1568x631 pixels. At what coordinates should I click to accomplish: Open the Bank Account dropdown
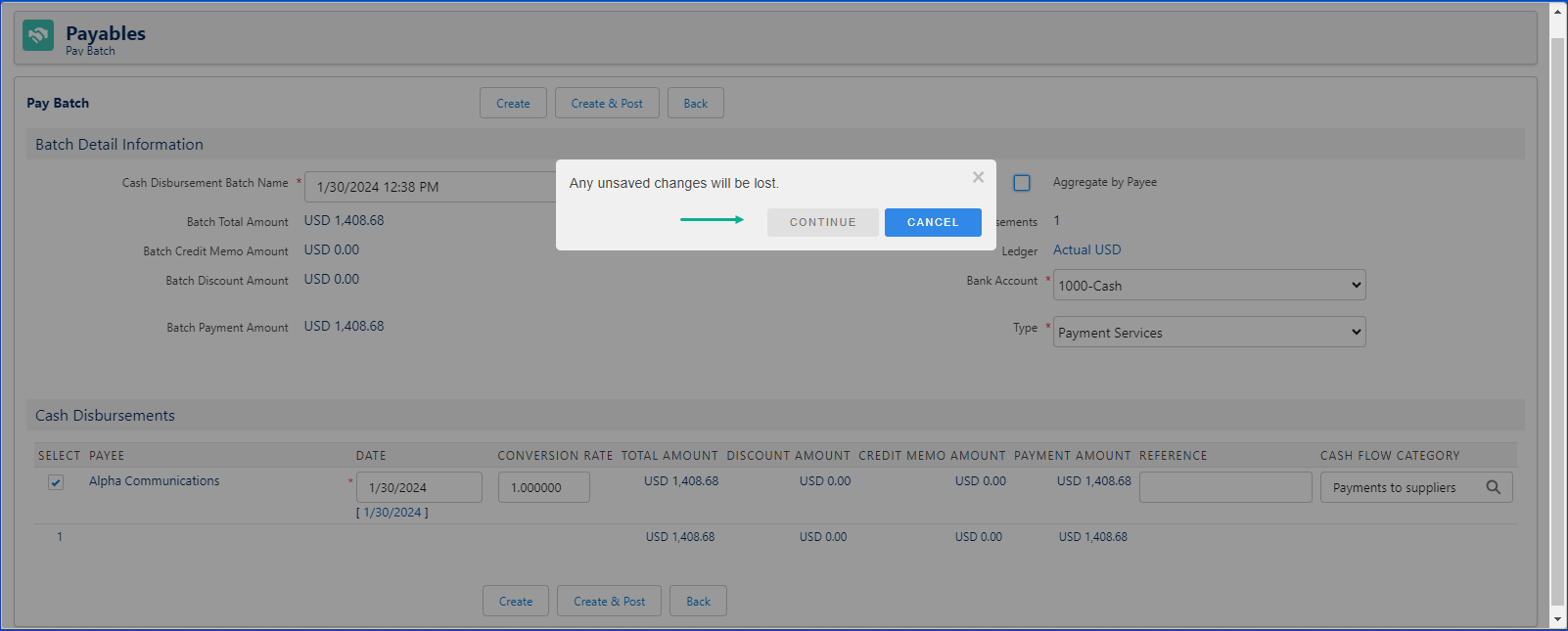pyautogui.click(x=1209, y=286)
